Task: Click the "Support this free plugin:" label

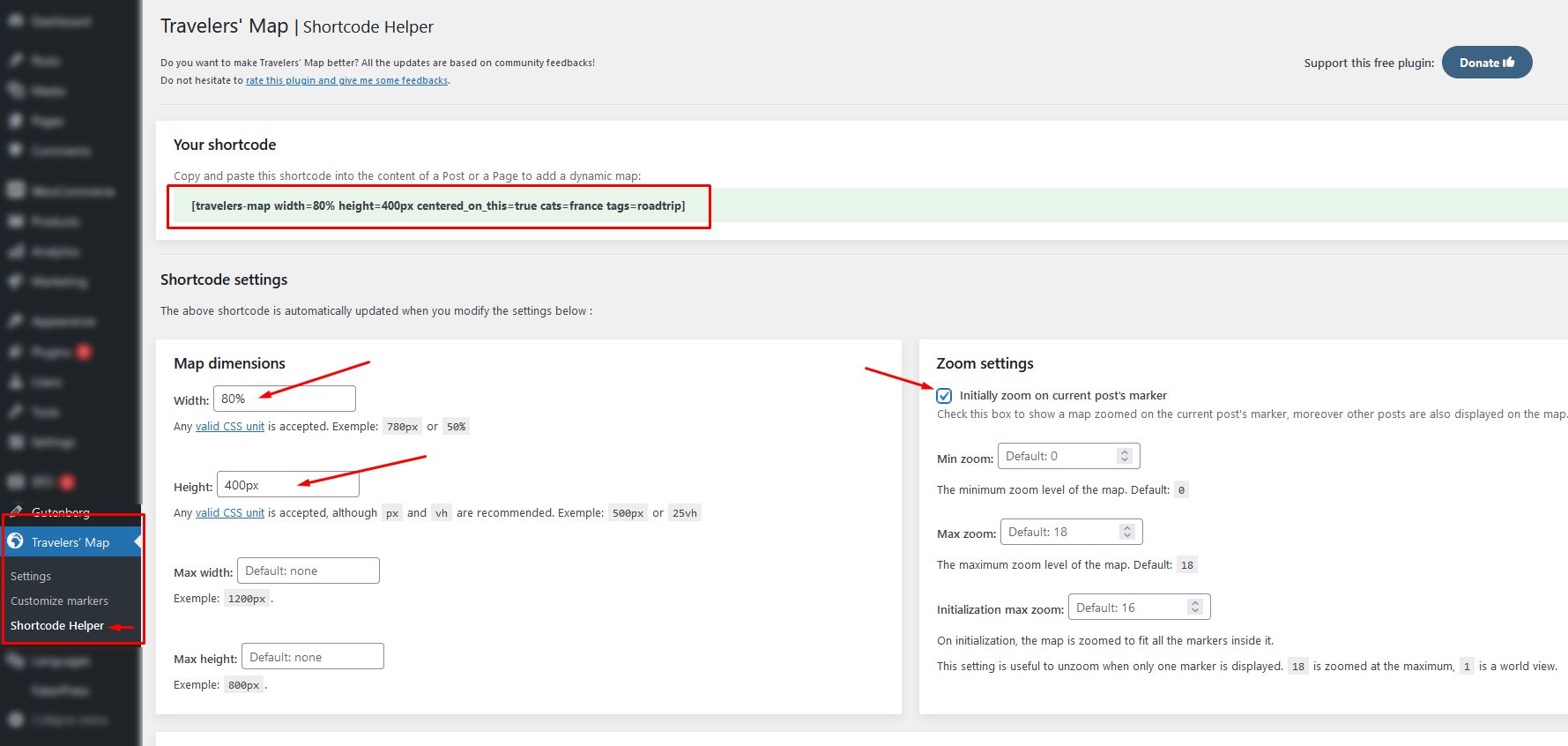Action: coord(1369,63)
